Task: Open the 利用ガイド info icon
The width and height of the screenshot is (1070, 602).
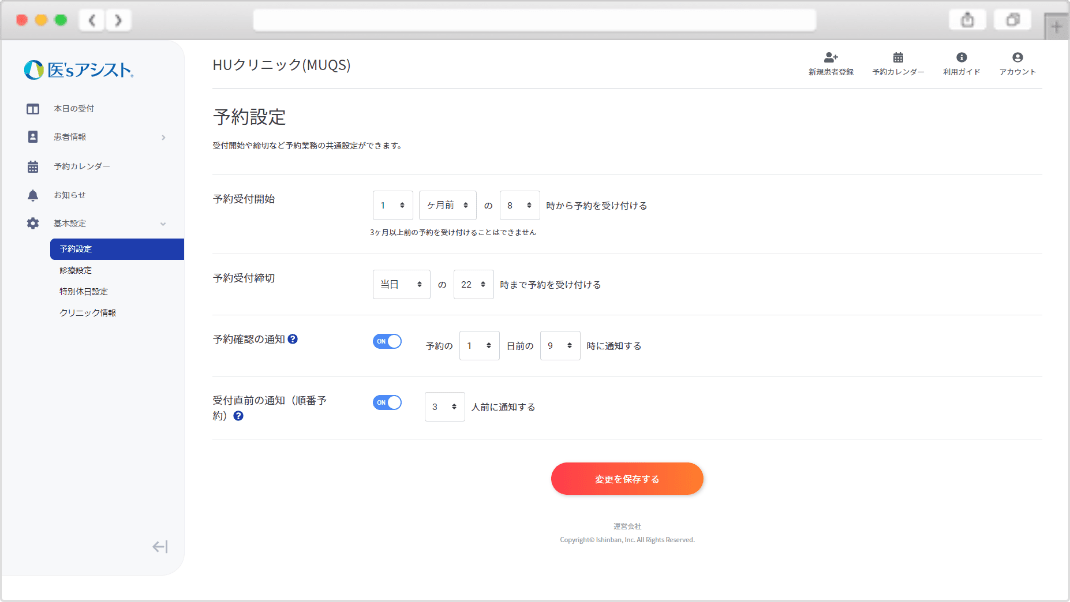Action: (x=961, y=58)
